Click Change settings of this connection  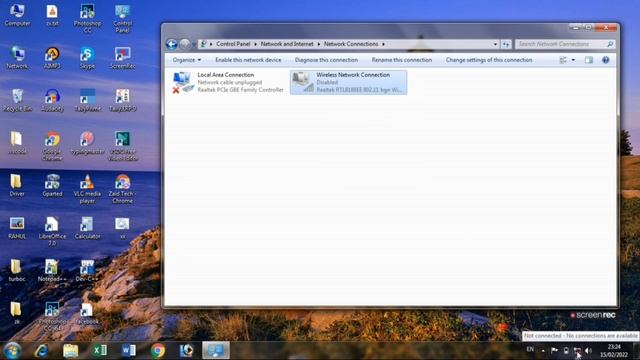click(489, 60)
